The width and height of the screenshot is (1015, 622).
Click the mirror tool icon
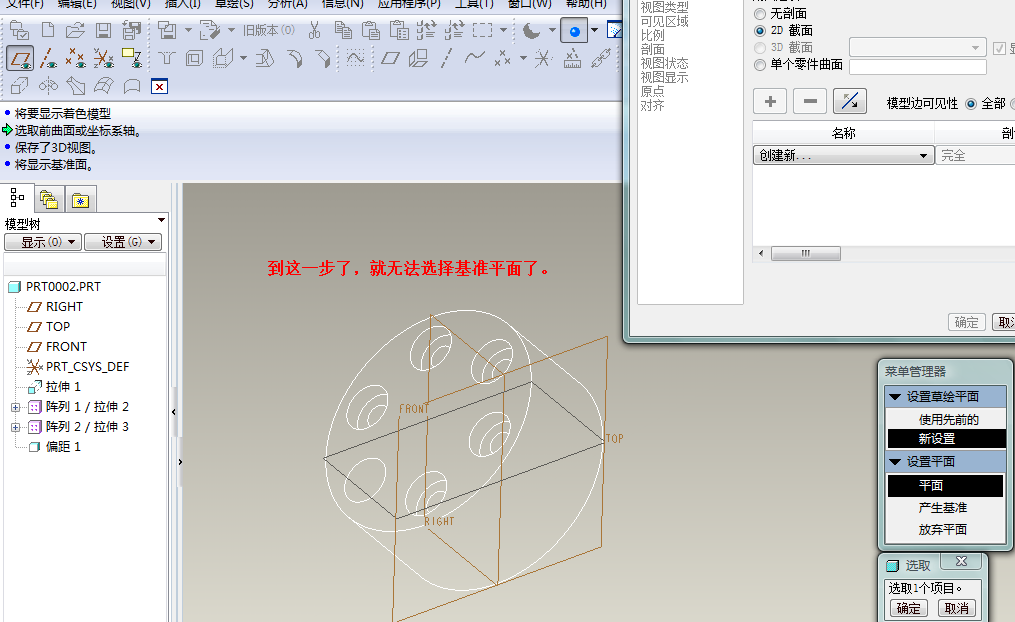[x=48, y=85]
